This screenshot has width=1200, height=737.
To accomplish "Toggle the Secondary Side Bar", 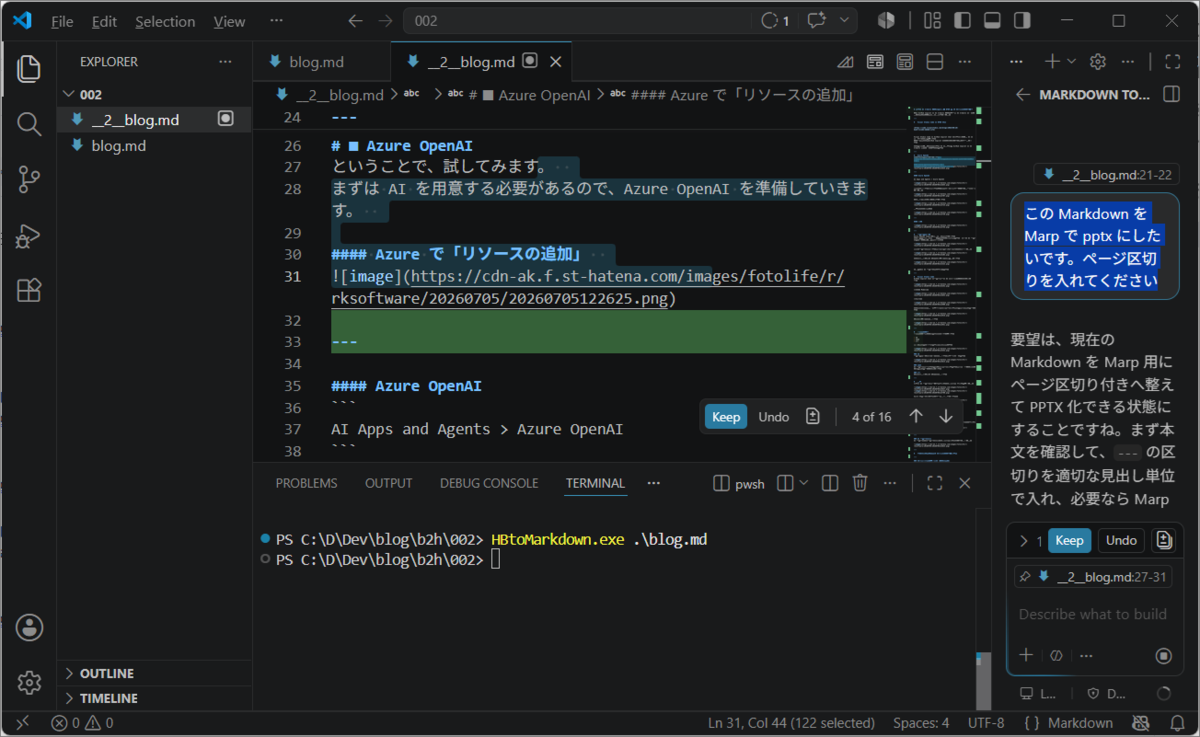I will [1022, 21].
